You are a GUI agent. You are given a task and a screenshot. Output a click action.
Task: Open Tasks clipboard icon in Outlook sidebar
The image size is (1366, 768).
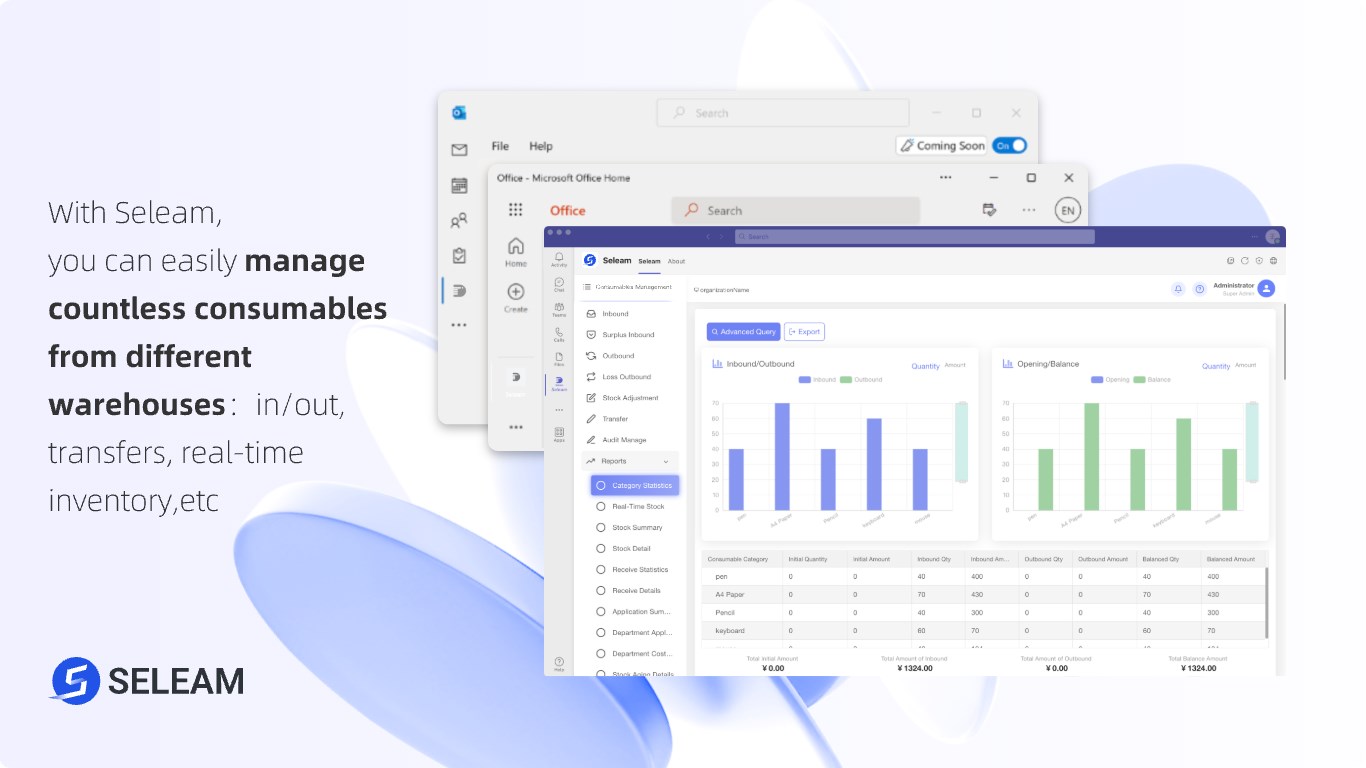coord(459,256)
